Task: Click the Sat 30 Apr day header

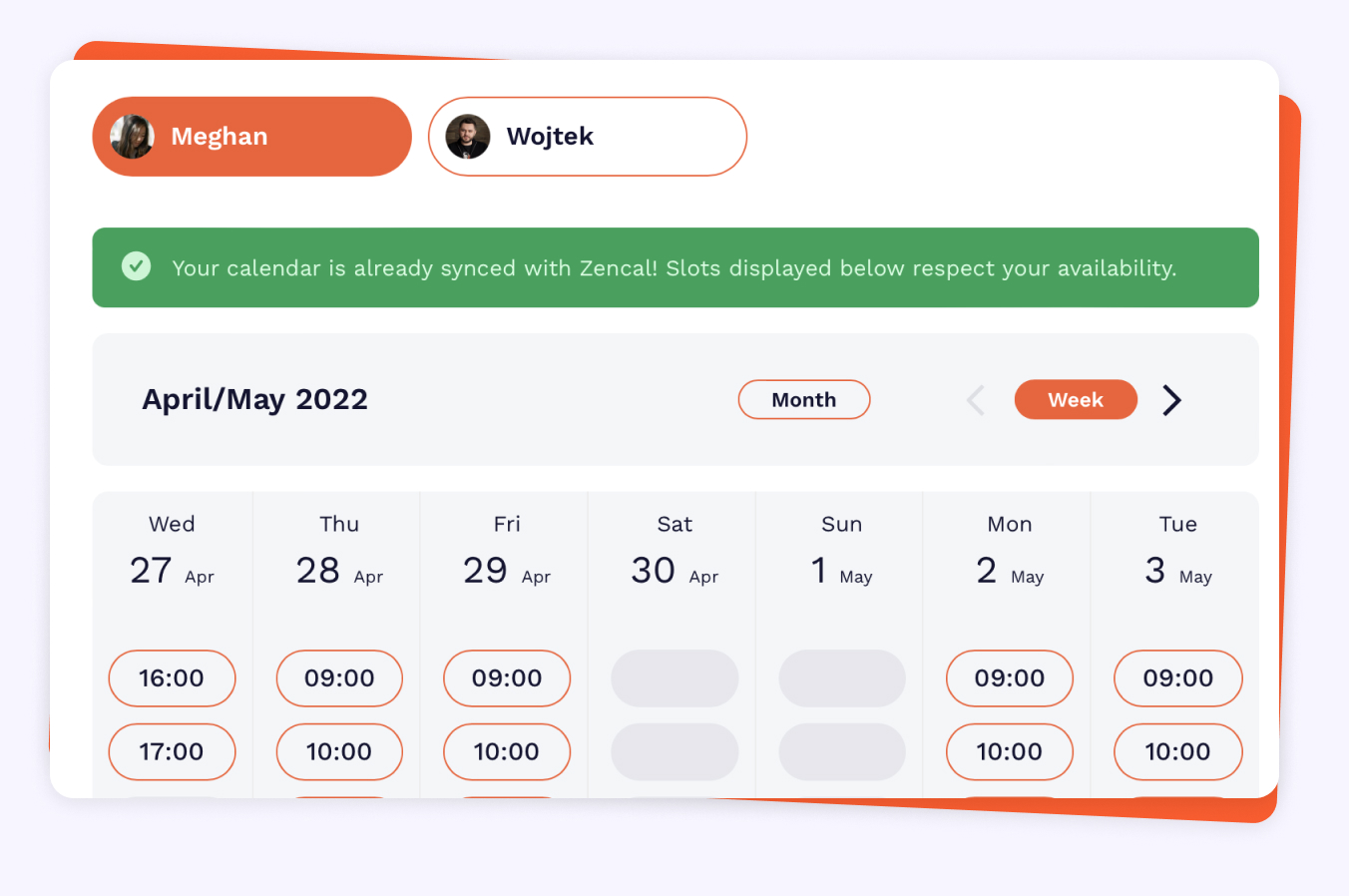Action: (674, 551)
